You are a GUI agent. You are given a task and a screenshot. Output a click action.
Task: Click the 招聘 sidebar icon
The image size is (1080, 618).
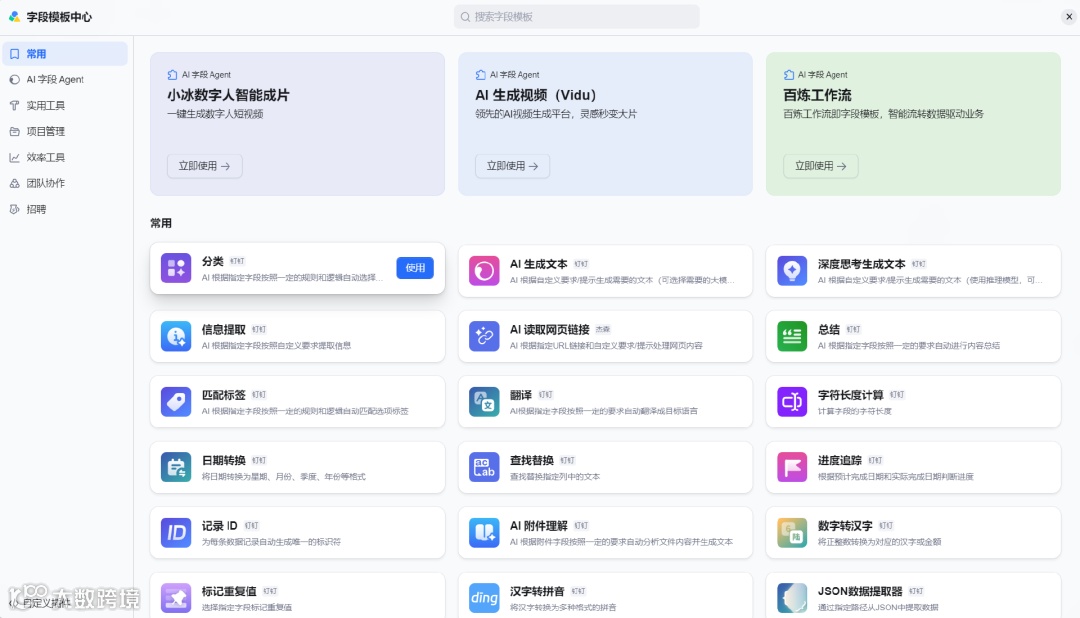coord(14,209)
